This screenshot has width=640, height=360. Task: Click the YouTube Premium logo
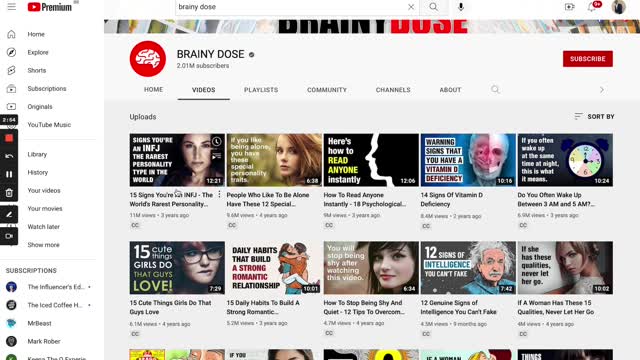(50, 7)
